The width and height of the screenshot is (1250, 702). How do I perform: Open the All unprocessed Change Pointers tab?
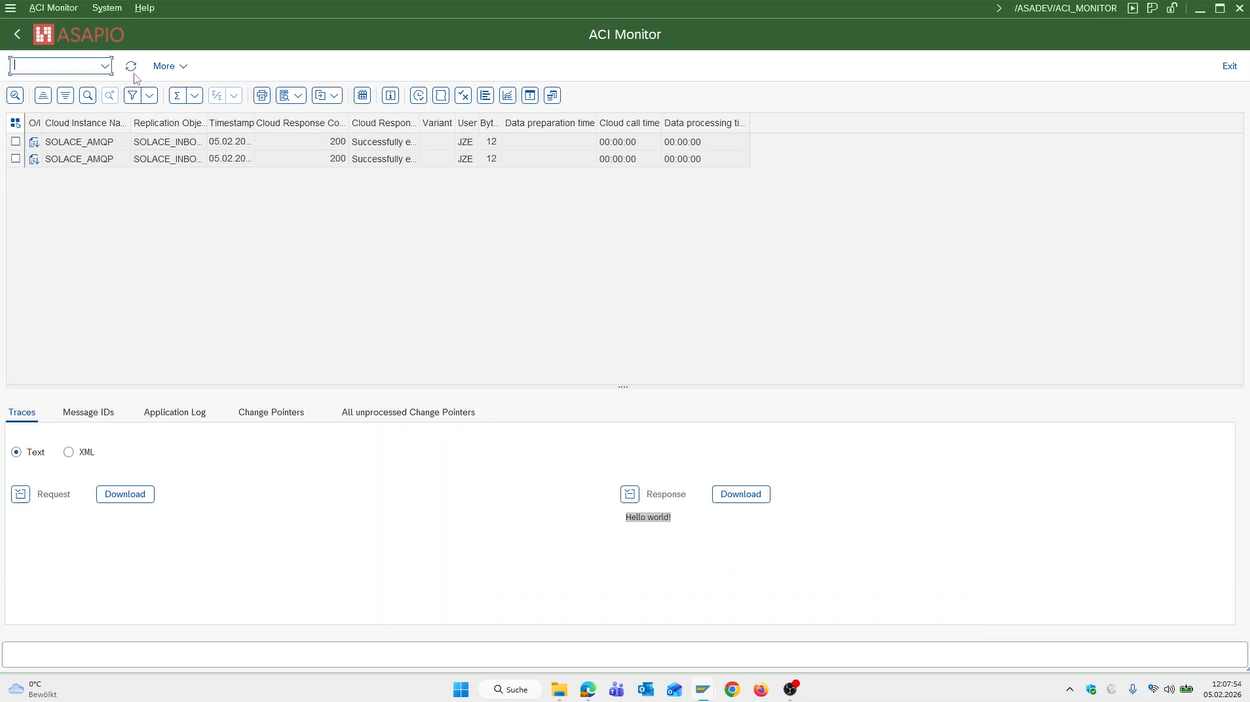(408, 412)
